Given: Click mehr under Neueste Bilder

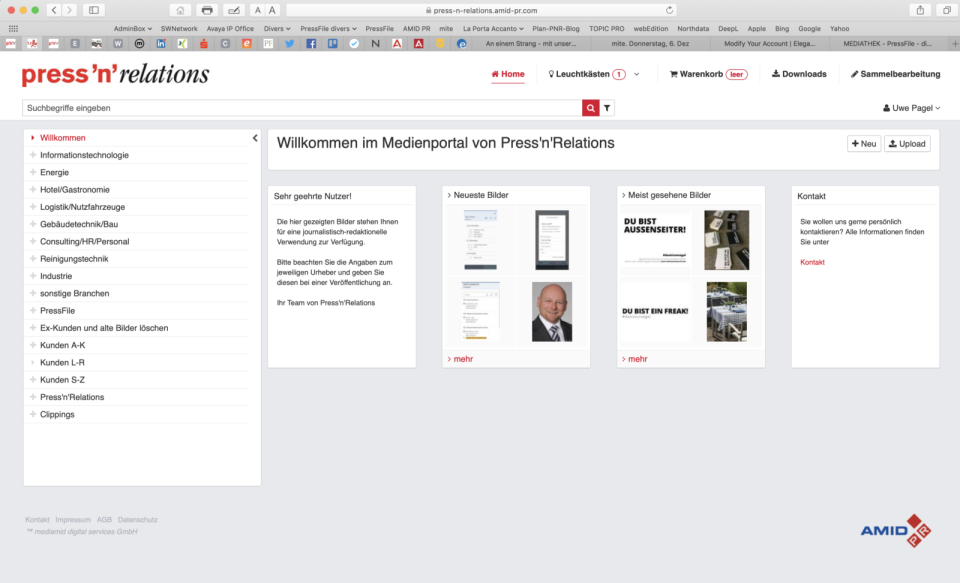Looking at the screenshot, I should coord(460,358).
